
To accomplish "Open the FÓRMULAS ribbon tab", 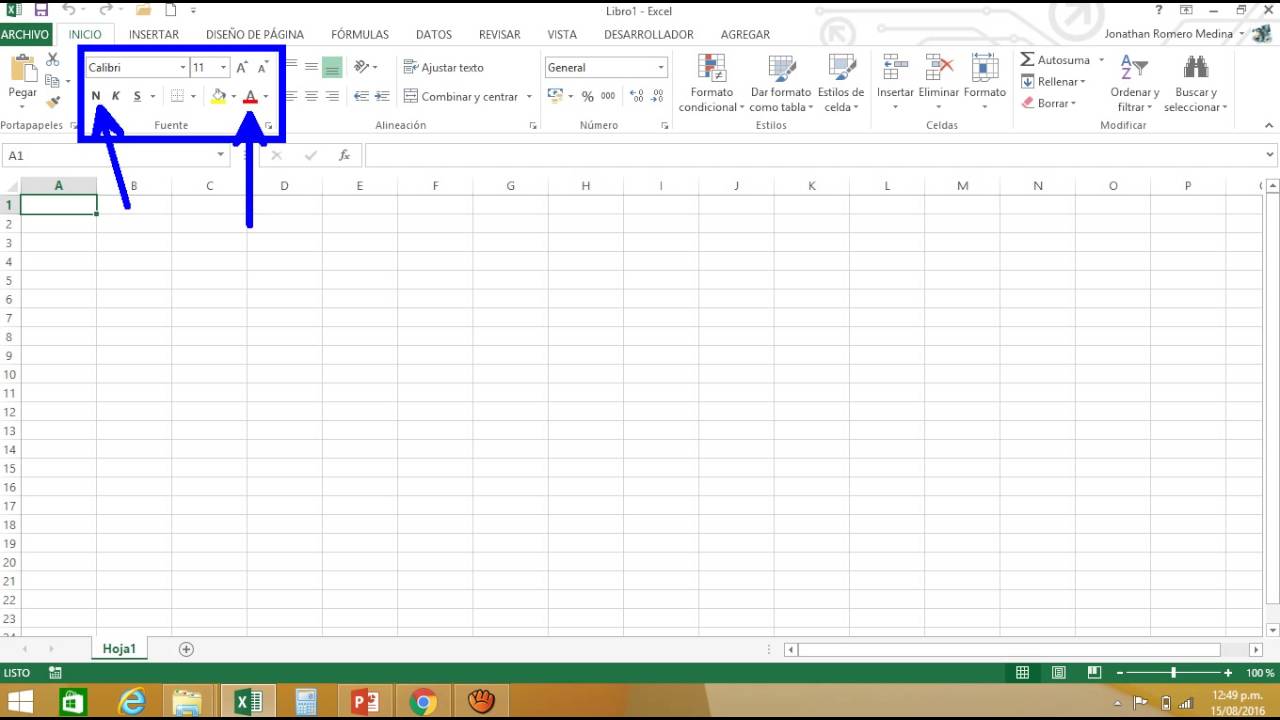I will pyautogui.click(x=360, y=34).
